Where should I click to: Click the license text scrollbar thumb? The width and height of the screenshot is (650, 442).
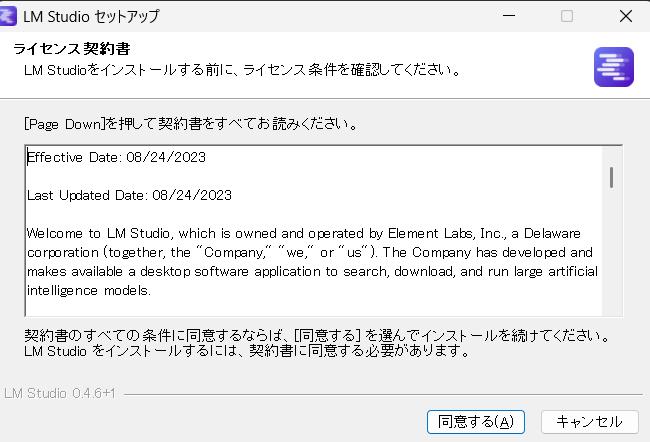(x=611, y=177)
